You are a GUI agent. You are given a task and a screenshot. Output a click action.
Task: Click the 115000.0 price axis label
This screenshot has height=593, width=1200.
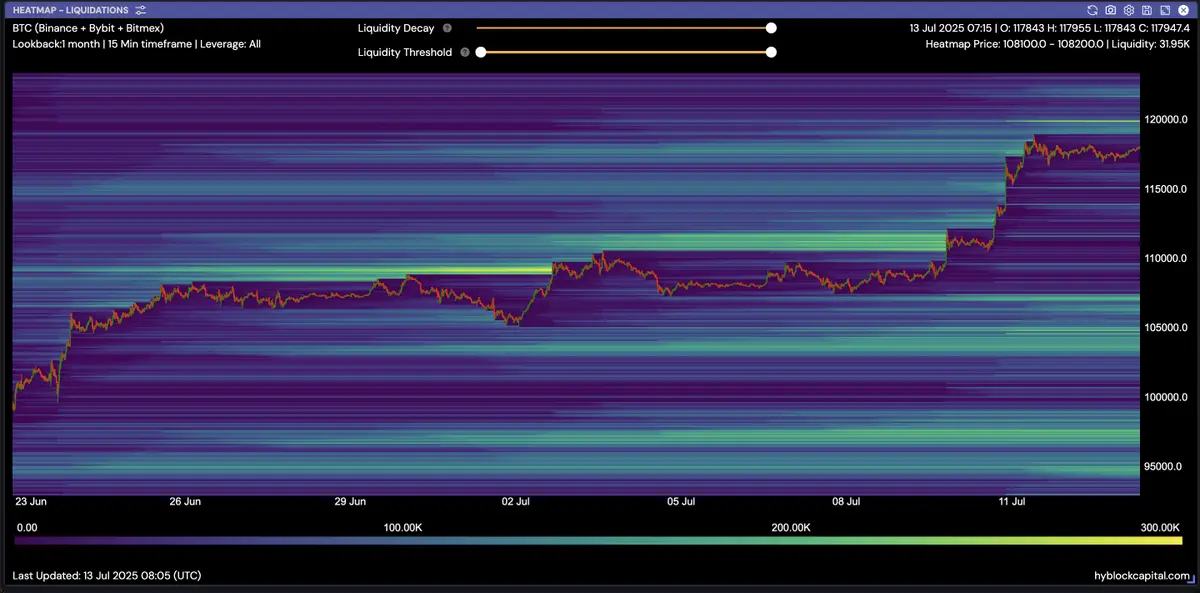coord(1164,189)
